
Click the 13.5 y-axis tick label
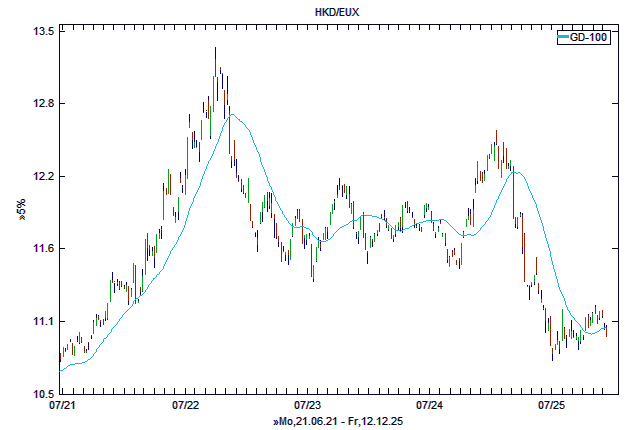[x=43, y=31]
